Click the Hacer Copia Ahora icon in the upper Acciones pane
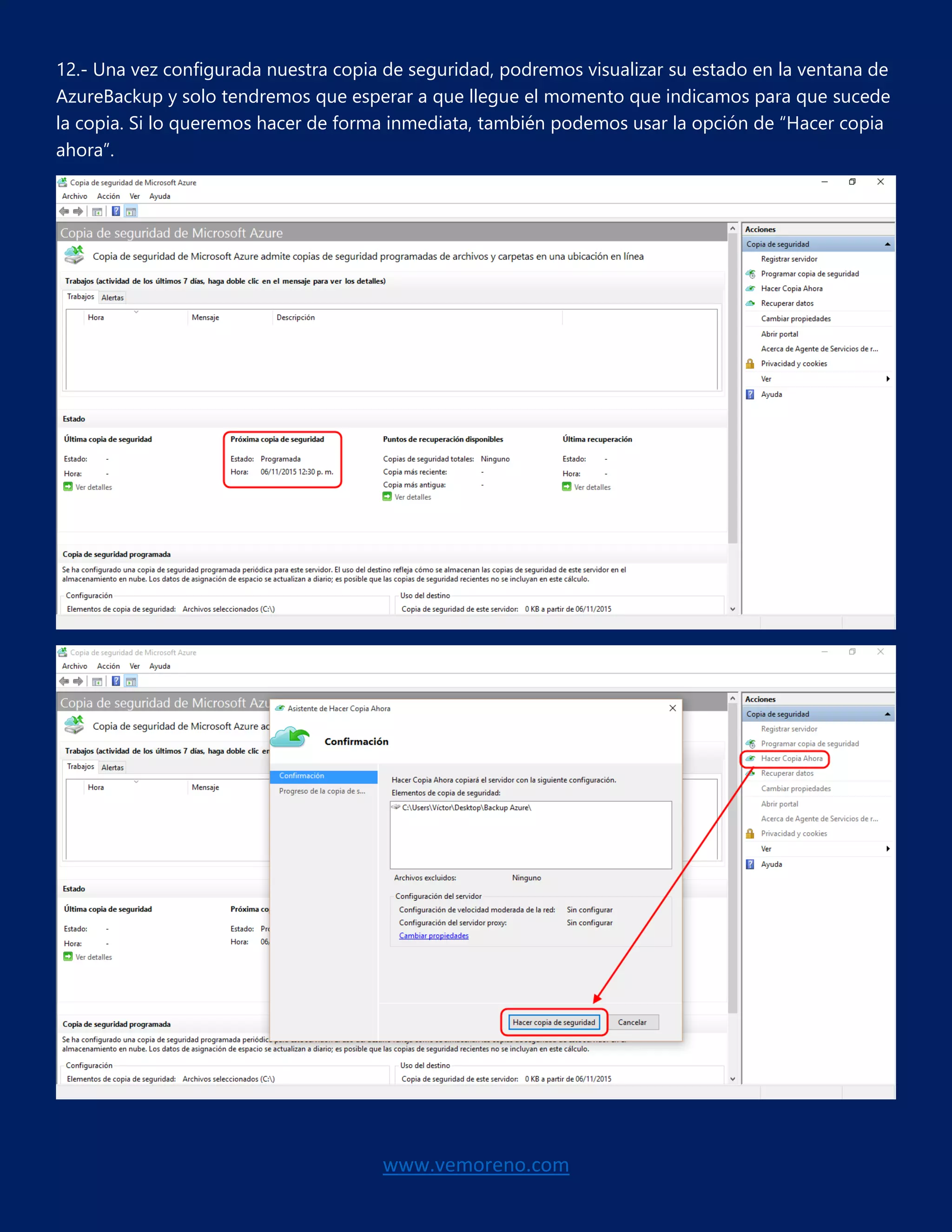Screen dimensions: 952x1232 click(751, 289)
